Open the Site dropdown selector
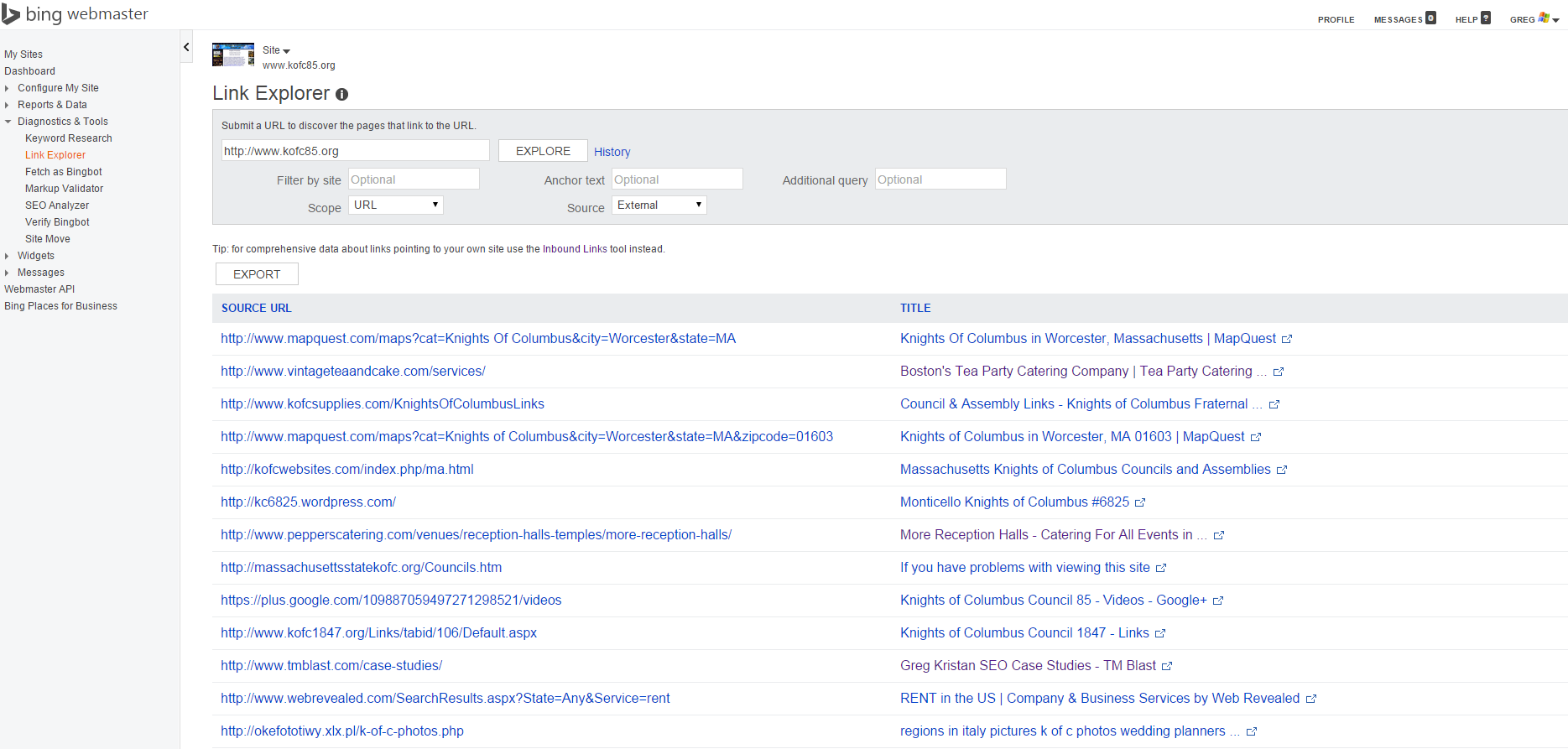This screenshot has height=749, width=1568. (x=276, y=50)
